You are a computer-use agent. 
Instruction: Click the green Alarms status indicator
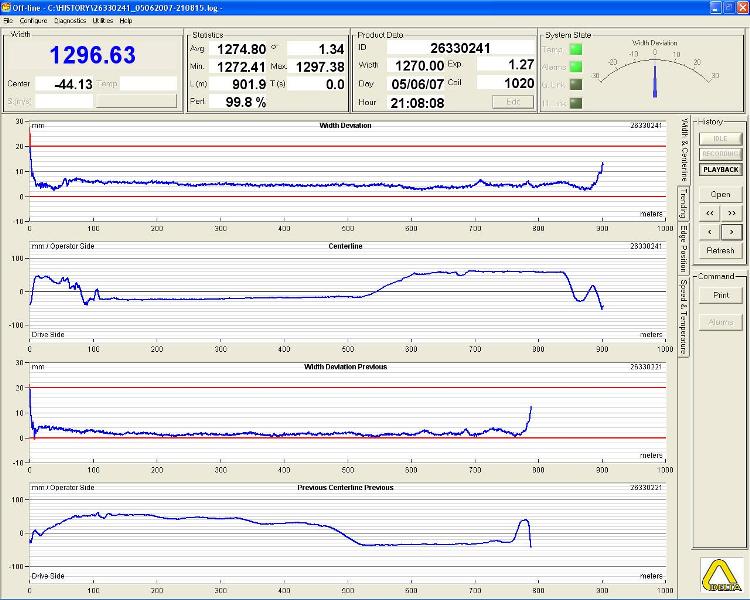click(576, 67)
